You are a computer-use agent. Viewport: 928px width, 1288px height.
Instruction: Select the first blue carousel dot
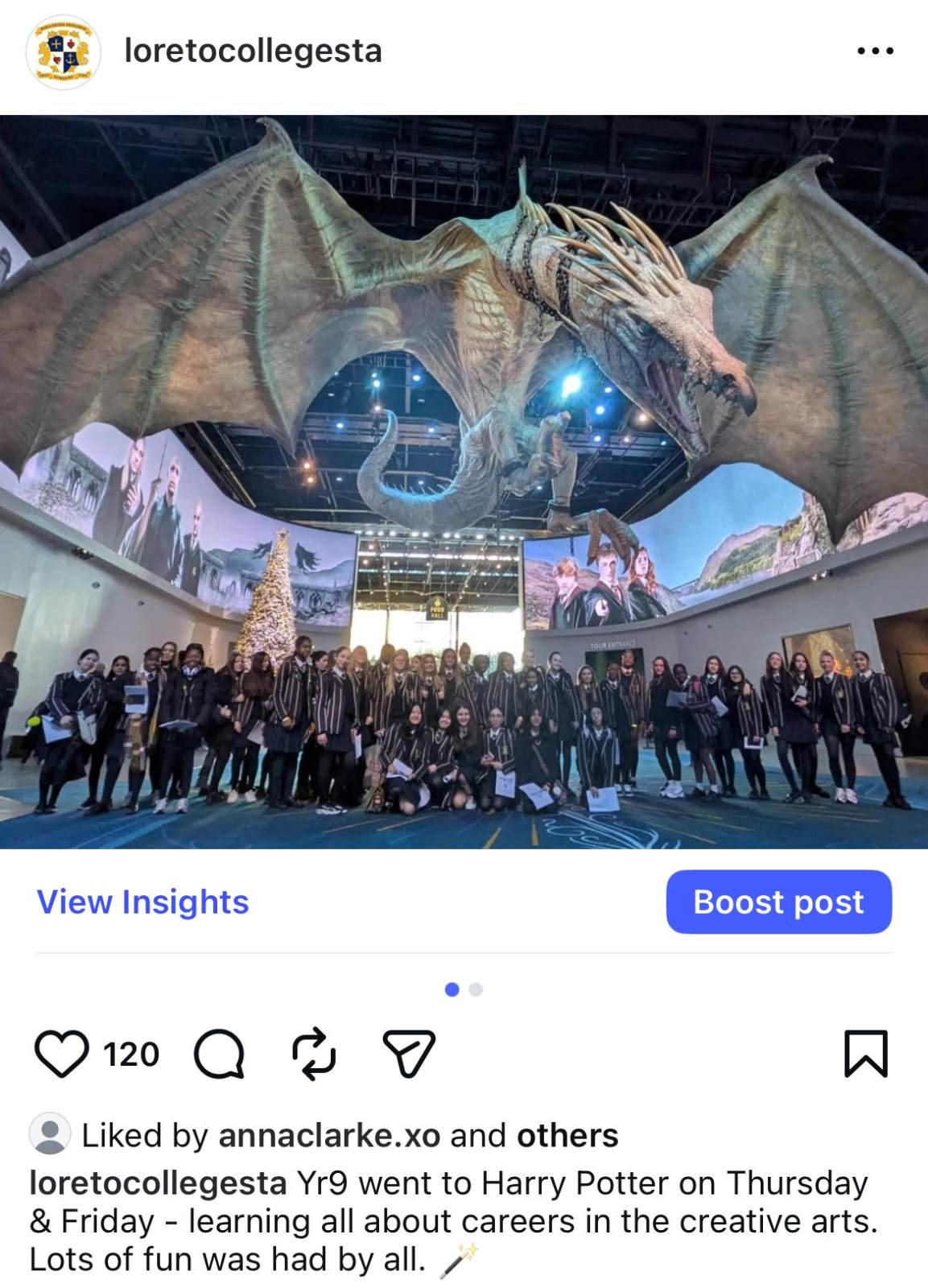(452, 989)
